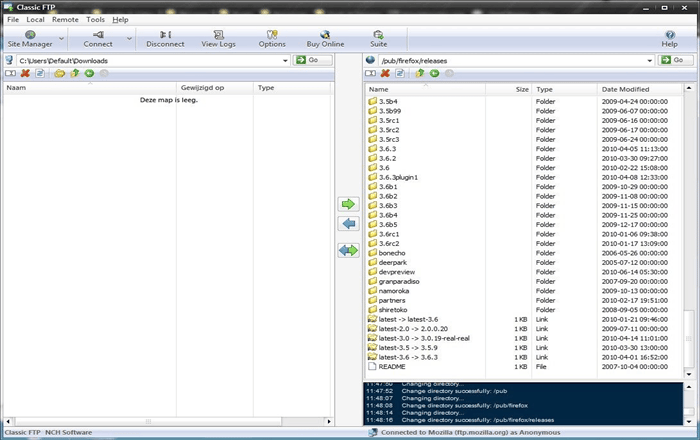Open the Tools menu
Viewport: 700px width, 440px height.
coord(96,20)
